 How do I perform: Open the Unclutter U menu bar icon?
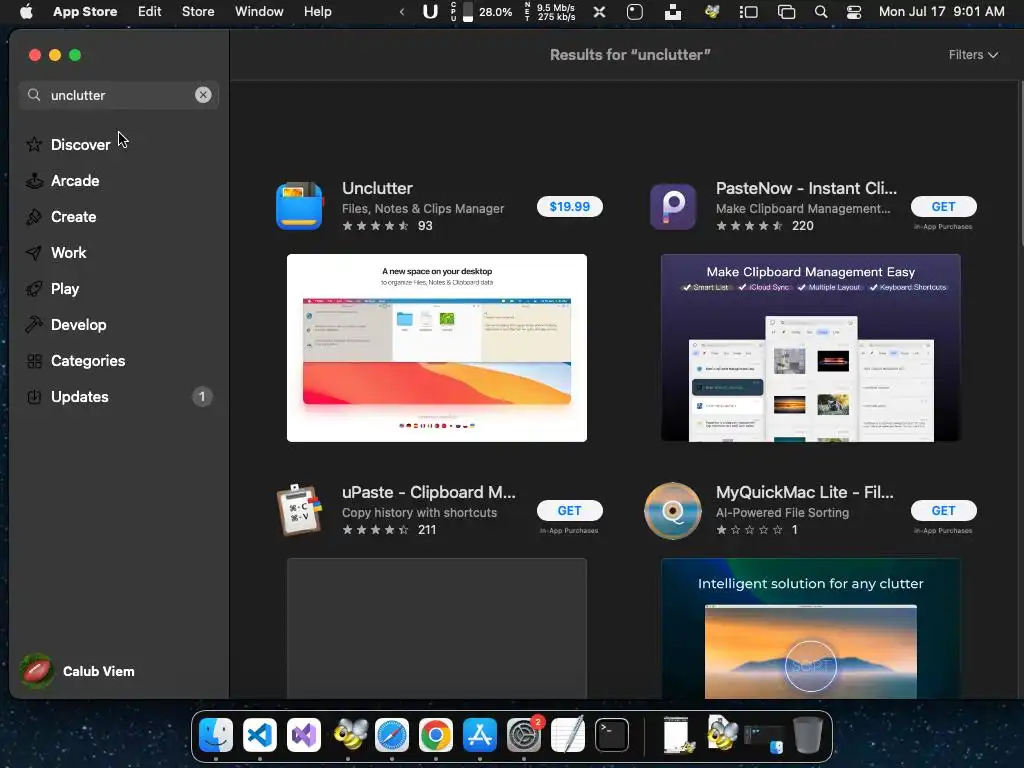(x=430, y=12)
